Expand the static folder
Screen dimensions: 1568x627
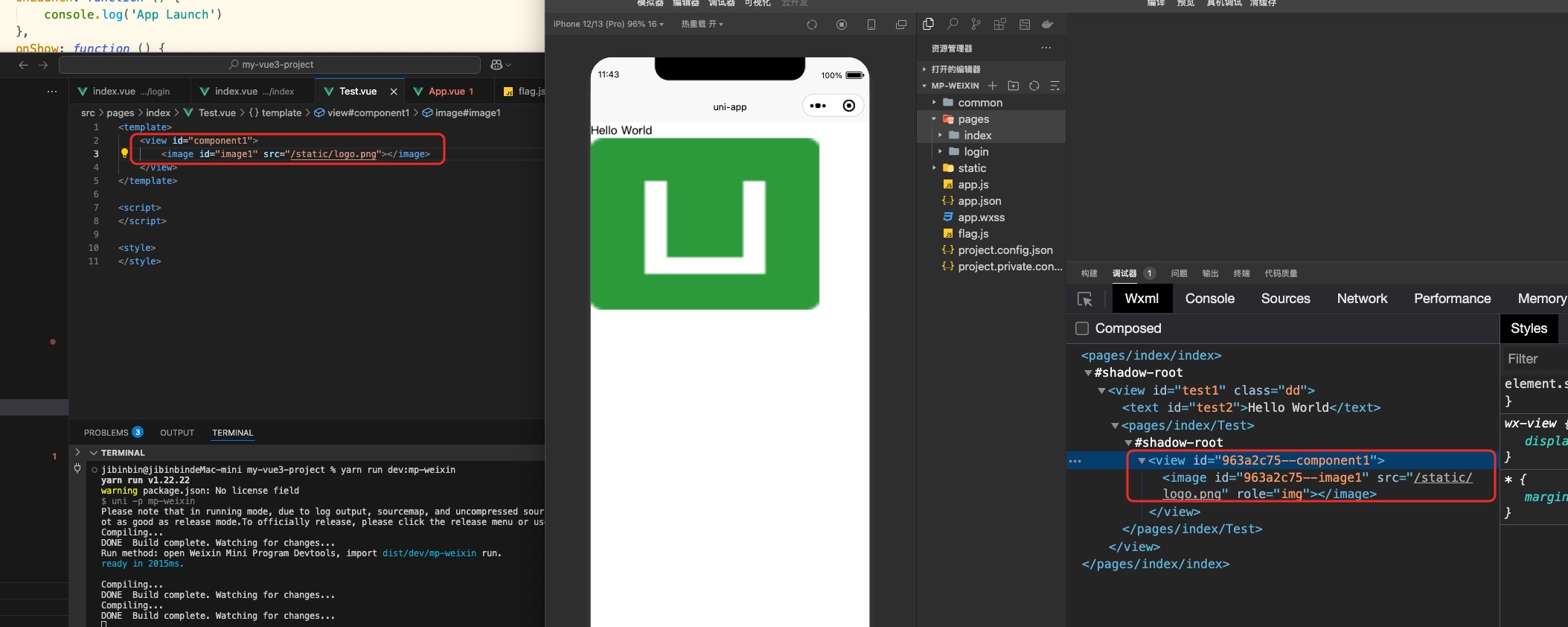[934, 168]
